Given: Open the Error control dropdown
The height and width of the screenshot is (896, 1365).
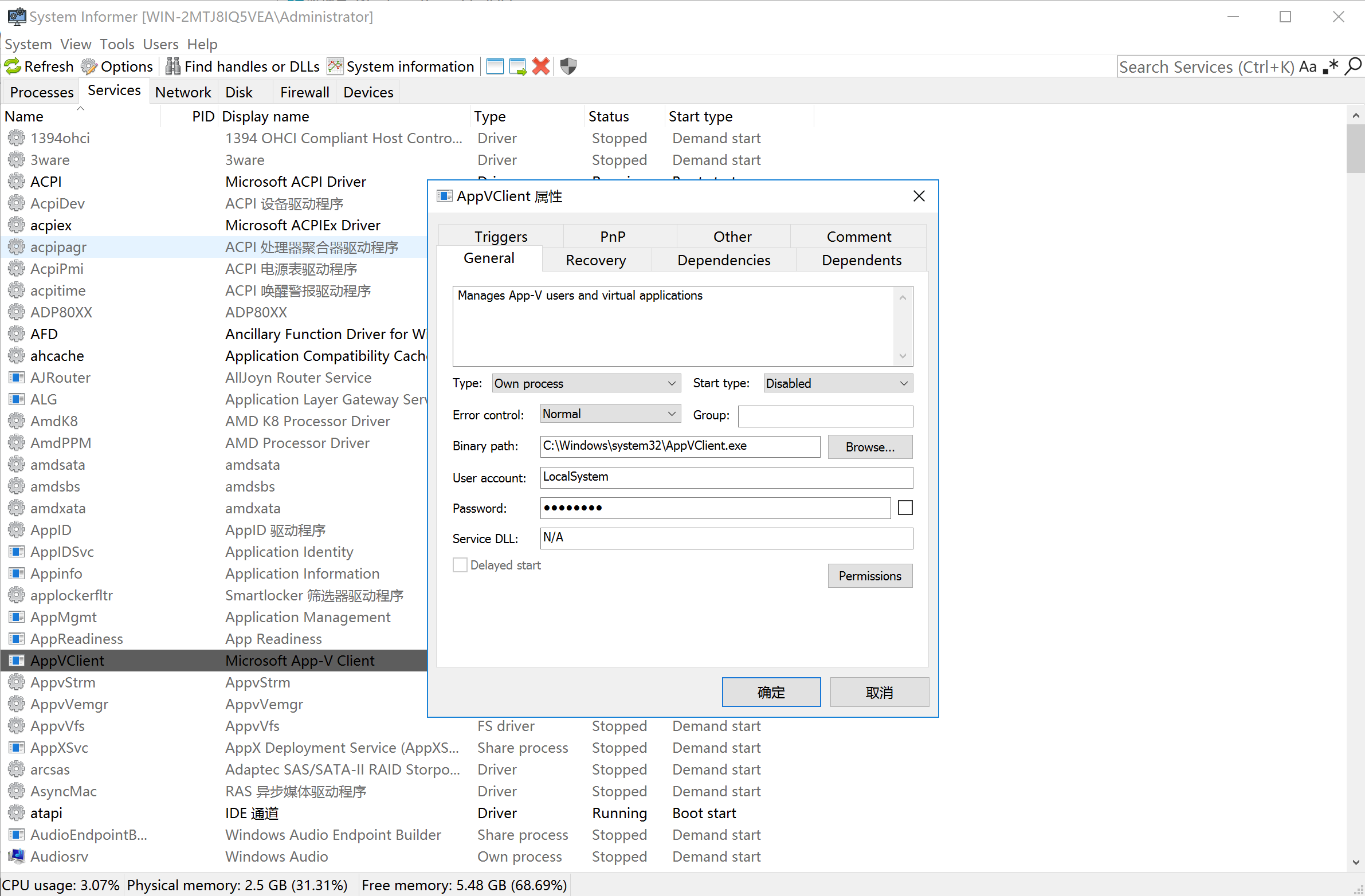Looking at the screenshot, I should (610, 414).
